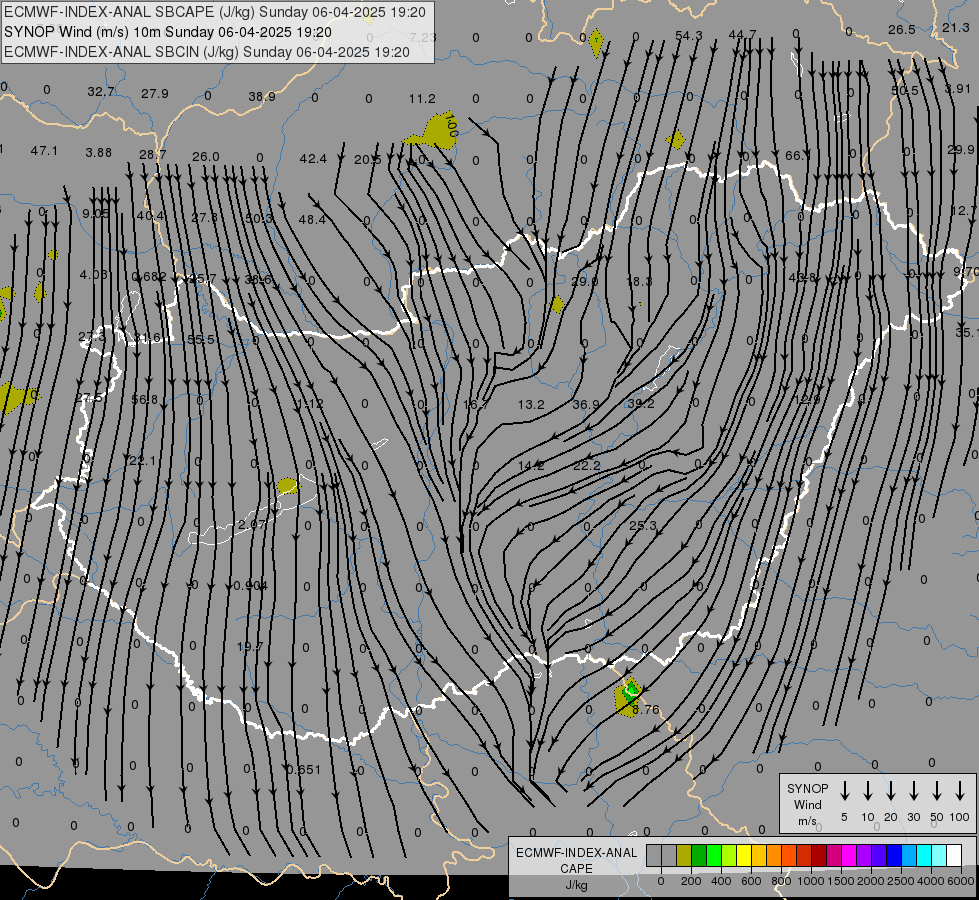979x900 pixels.
Task: Pick the bright green swatch in CAPE legend
Action: [x=714, y=856]
